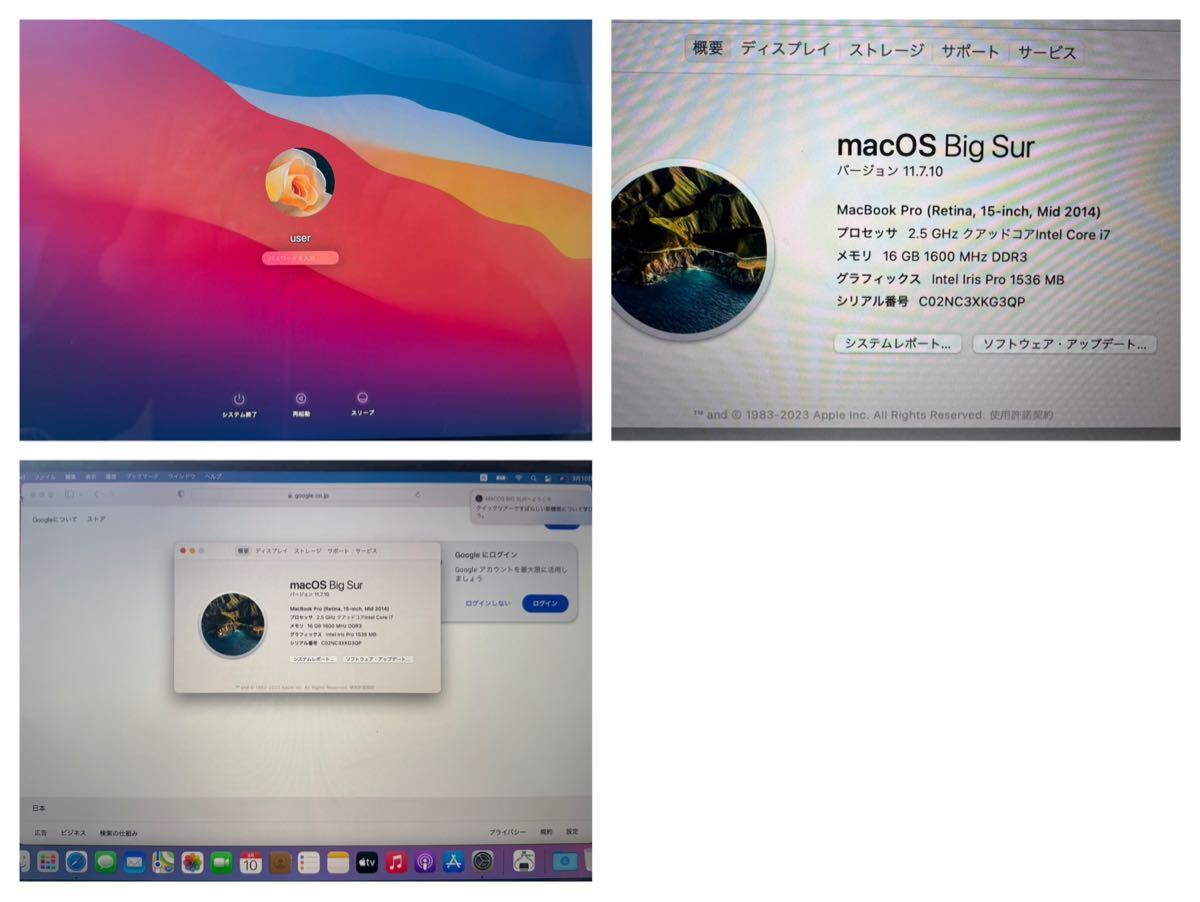Click the macOS Big Sur welcome notification

tap(531, 505)
